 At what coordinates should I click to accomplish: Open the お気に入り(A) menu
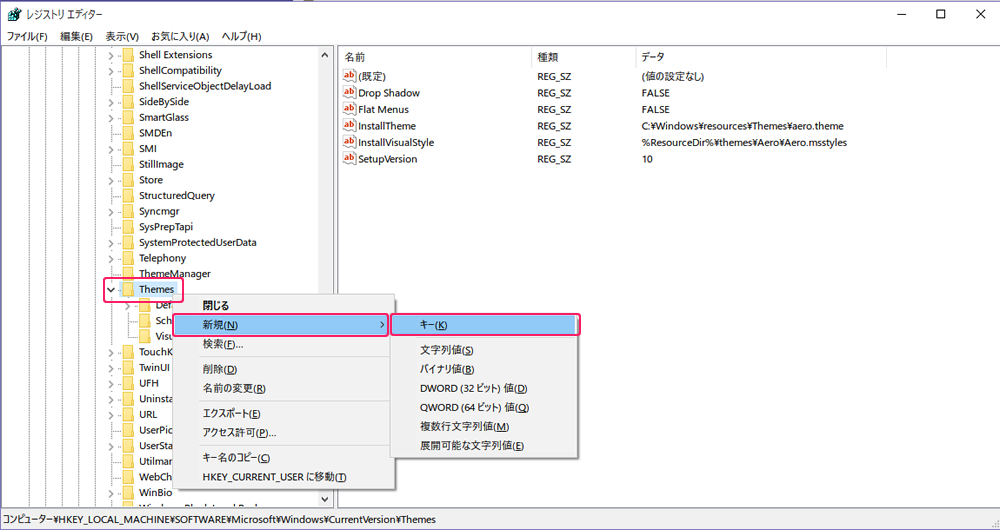point(180,36)
